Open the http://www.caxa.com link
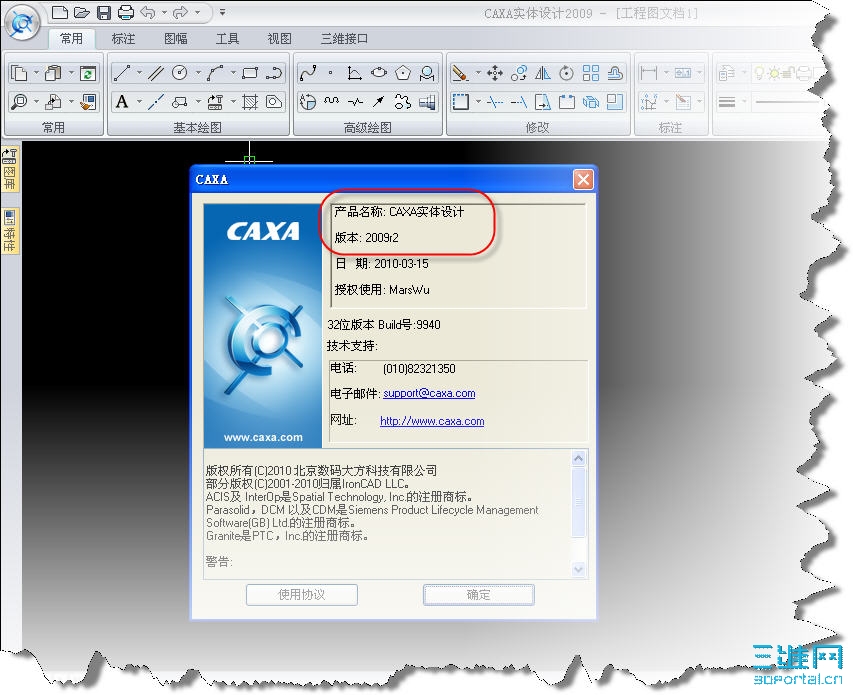The width and height of the screenshot is (853, 695). (x=432, y=421)
